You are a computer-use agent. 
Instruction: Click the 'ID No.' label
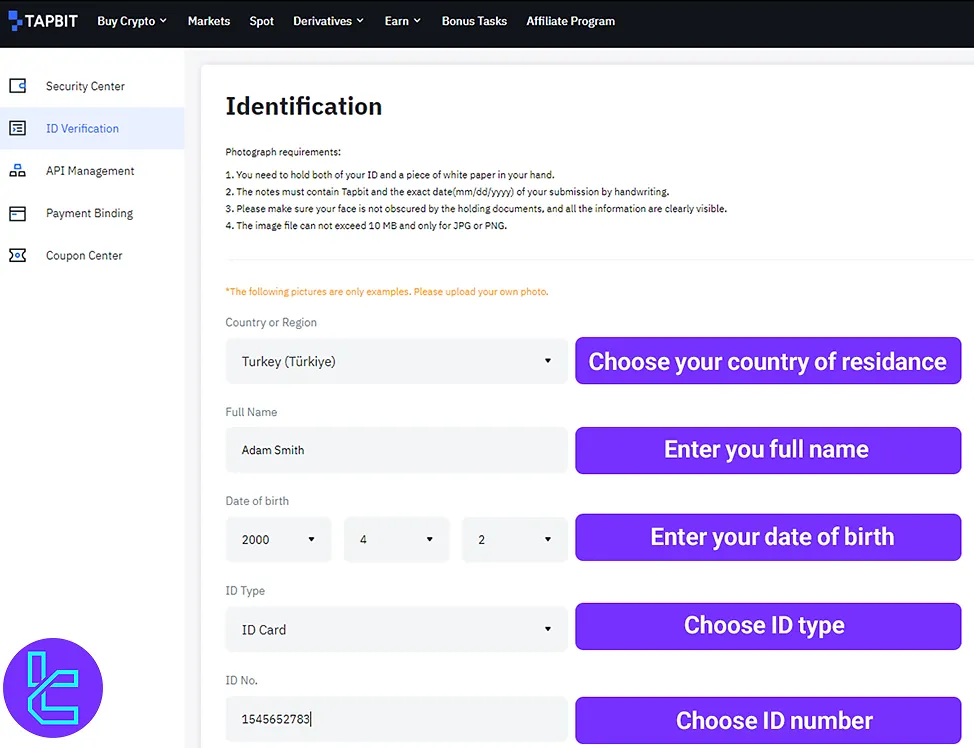pos(242,680)
